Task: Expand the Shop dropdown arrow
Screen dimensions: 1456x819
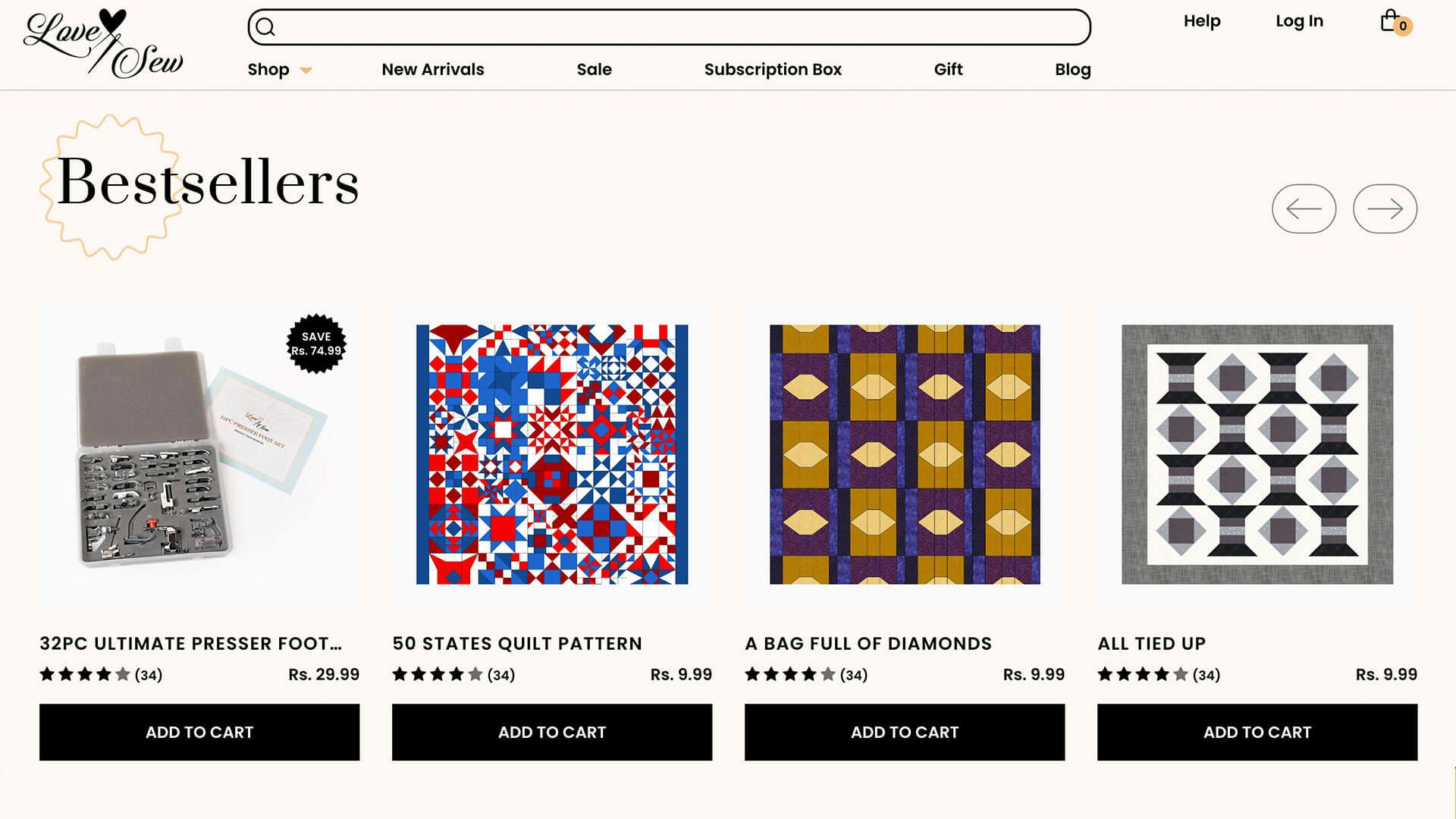Action: (x=306, y=70)
